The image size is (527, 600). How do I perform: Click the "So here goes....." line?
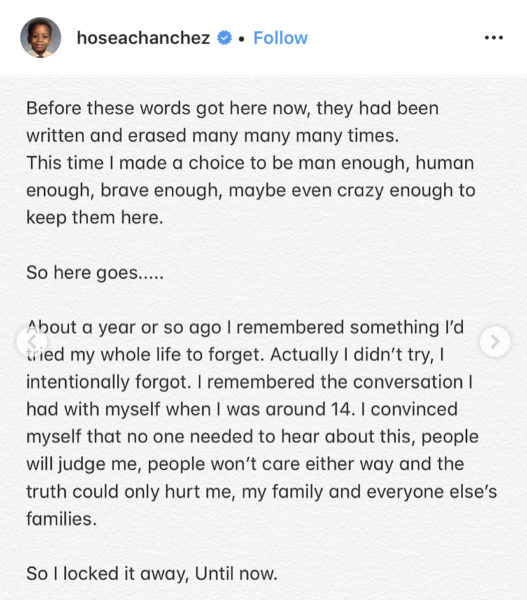coord(95,273)
